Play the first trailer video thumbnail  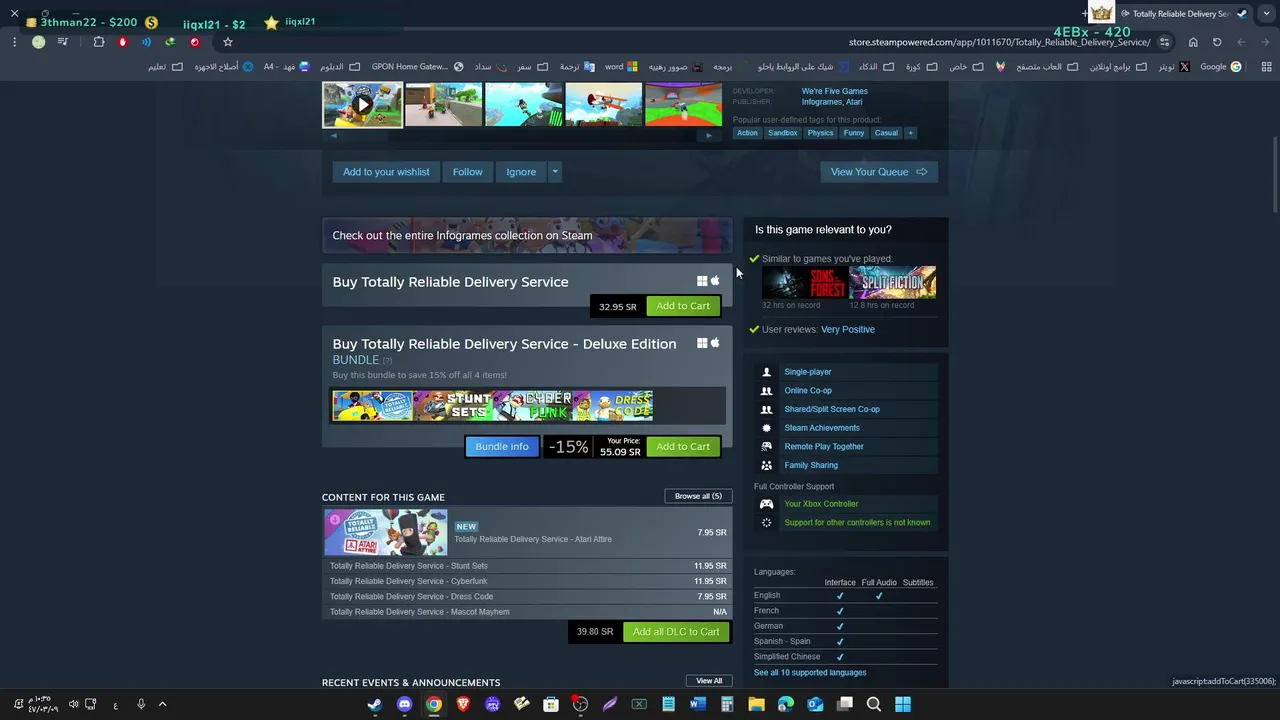coord(363,104)
